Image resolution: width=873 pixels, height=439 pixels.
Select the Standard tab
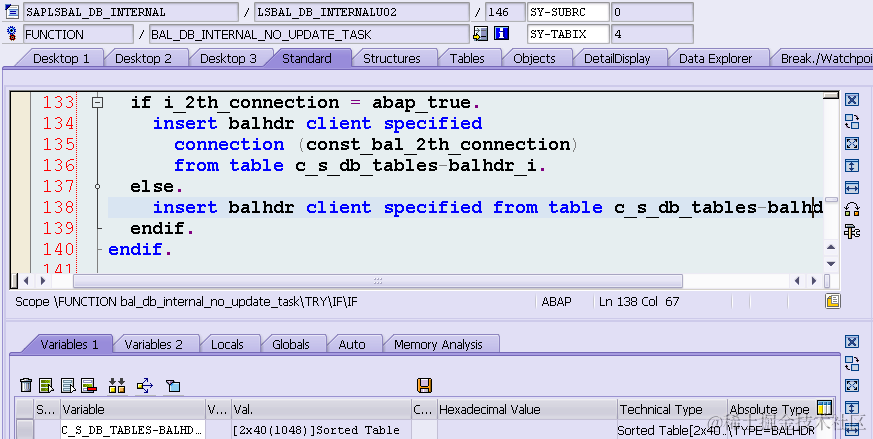click(x=307, y=58)
